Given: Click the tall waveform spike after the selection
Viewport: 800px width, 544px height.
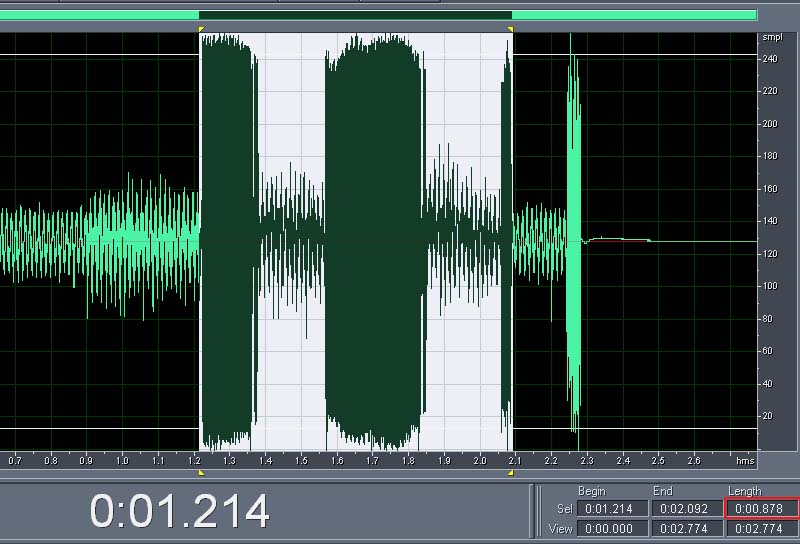Looking at the screenshot, I should [x=573, y=240].
